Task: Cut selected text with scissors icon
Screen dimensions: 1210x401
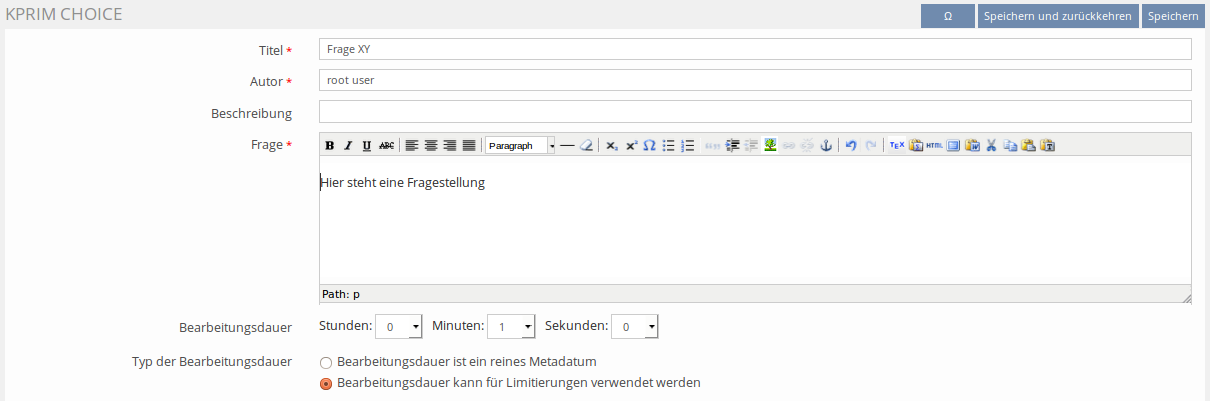Action: coord(991,145)
